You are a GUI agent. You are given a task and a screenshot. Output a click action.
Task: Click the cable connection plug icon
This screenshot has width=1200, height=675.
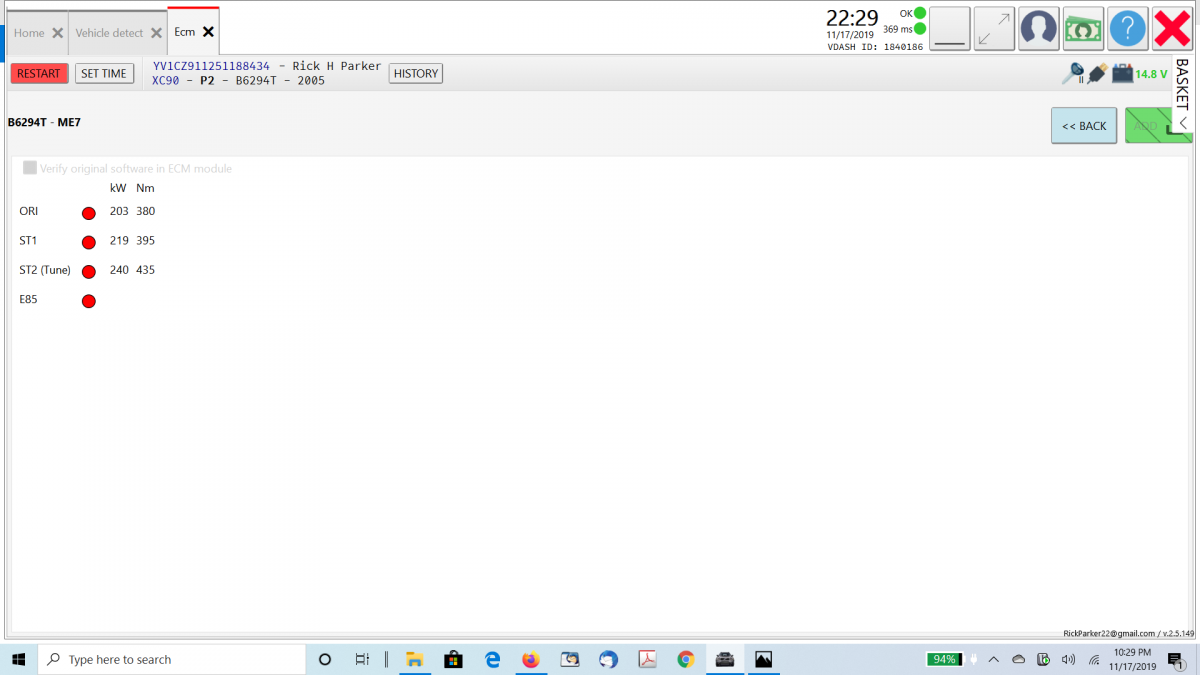pyautogui.click(x=1098, y=73)
